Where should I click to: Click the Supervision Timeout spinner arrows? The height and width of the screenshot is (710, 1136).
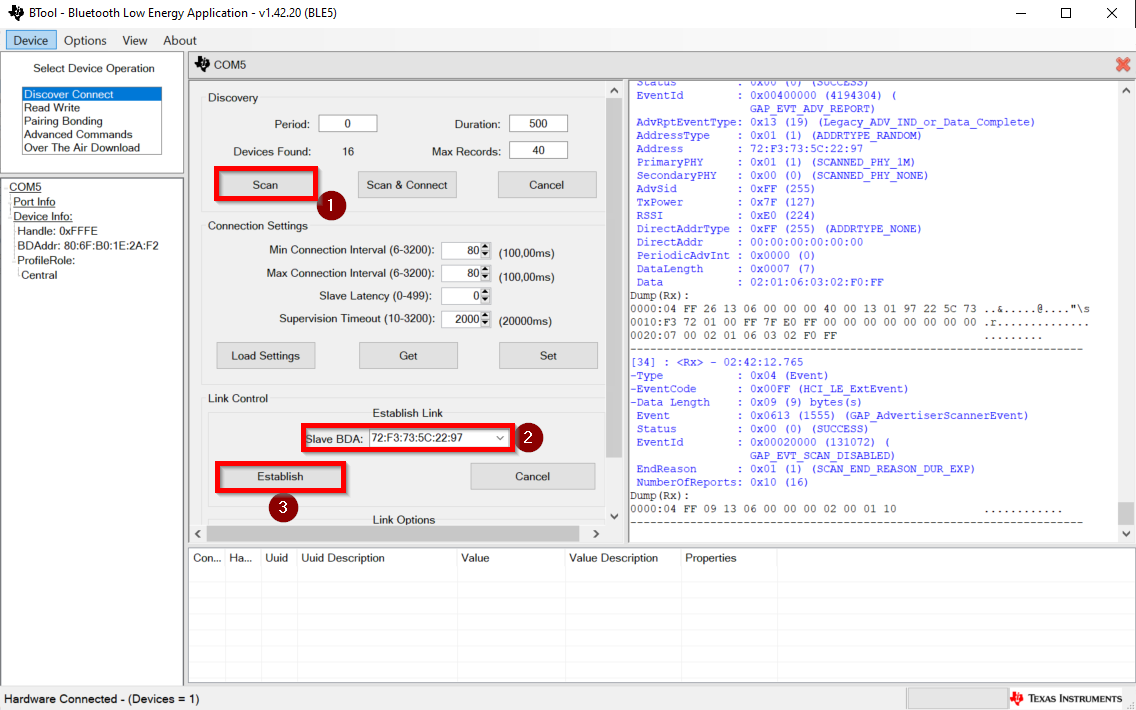tap(486, 319)
